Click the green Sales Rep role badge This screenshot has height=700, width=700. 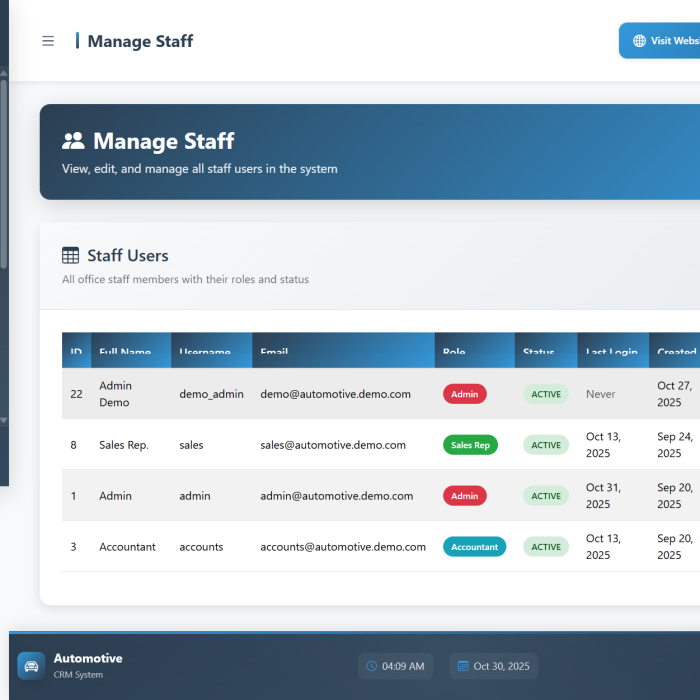[470, 445]
